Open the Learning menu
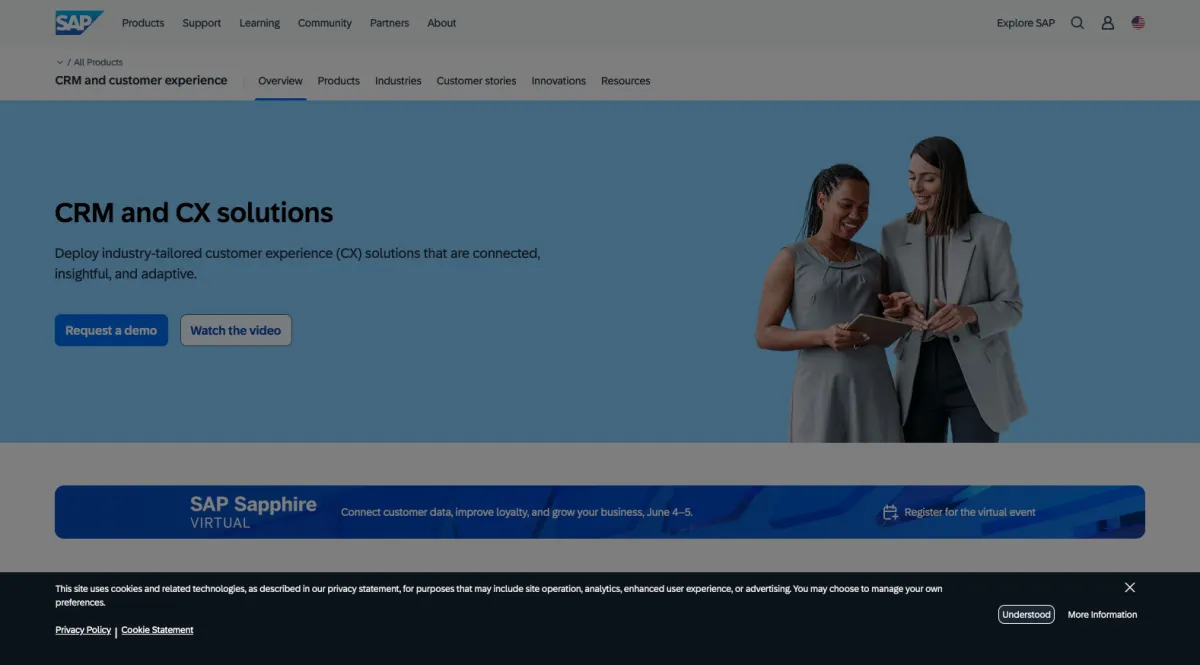Image resolution: width=1200 pixels, height=665 pixels. pyautogui.click(x=260, y=23)
